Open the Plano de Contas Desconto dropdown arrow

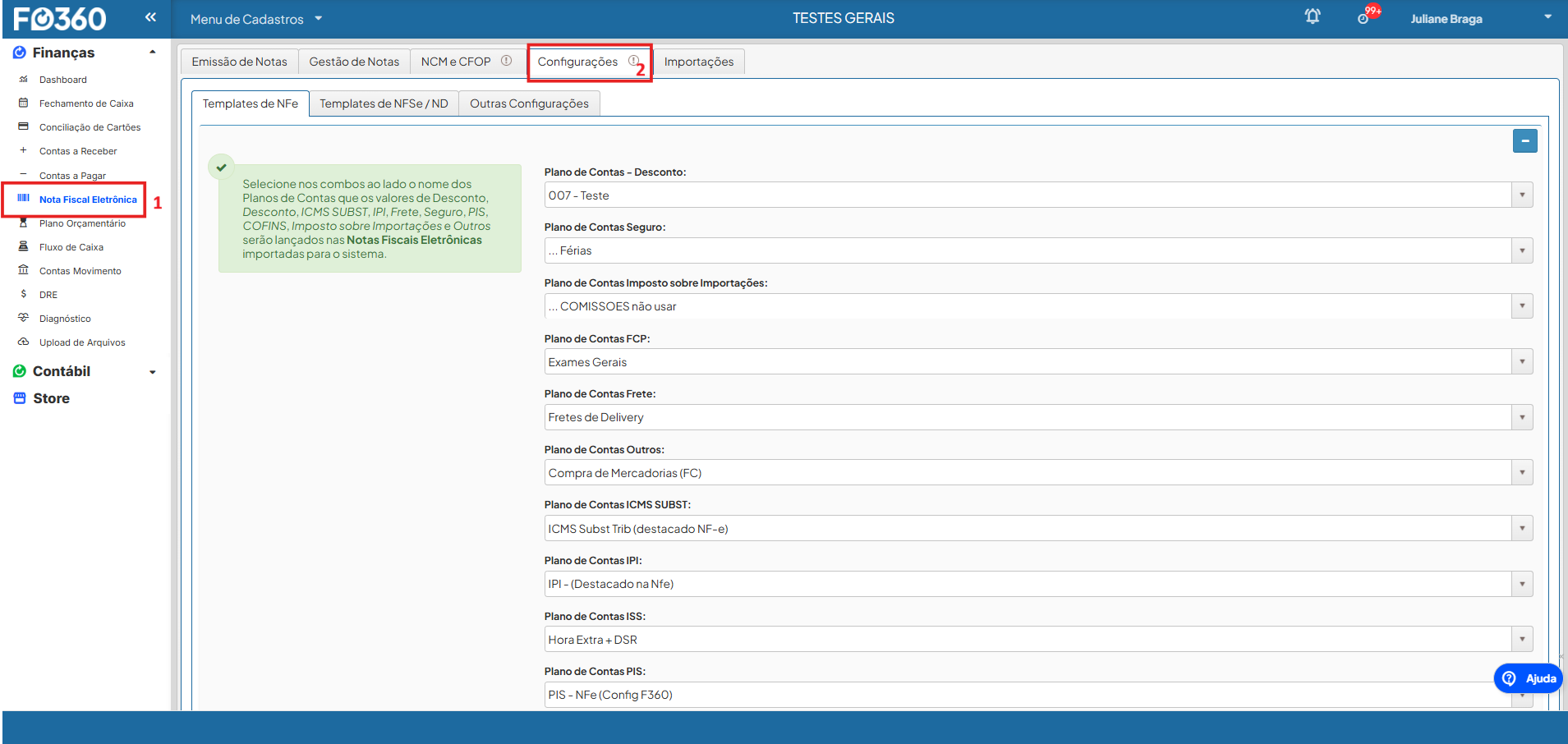[1522, 195]
